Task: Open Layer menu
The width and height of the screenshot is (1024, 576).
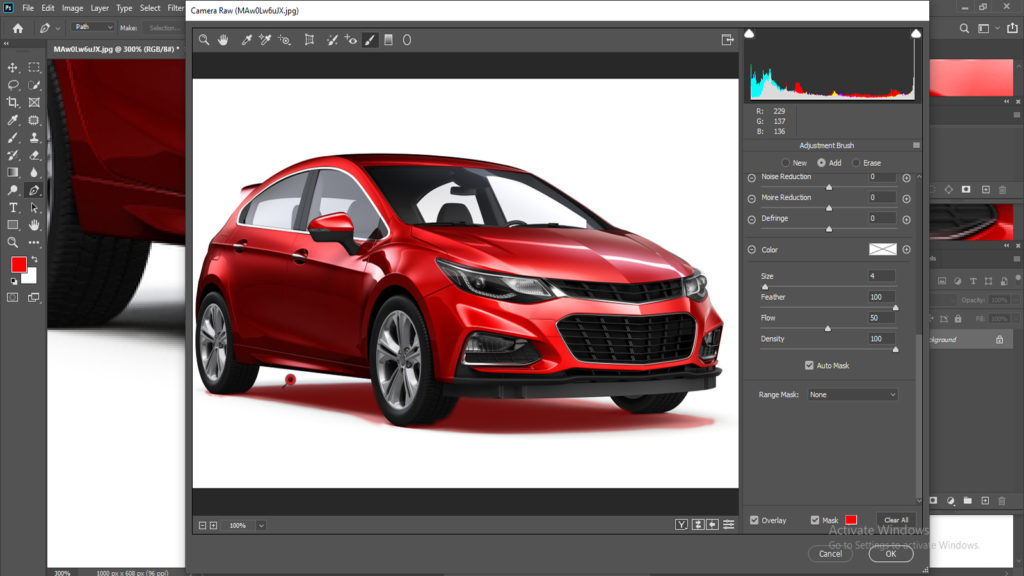Action: coord(100,8)
